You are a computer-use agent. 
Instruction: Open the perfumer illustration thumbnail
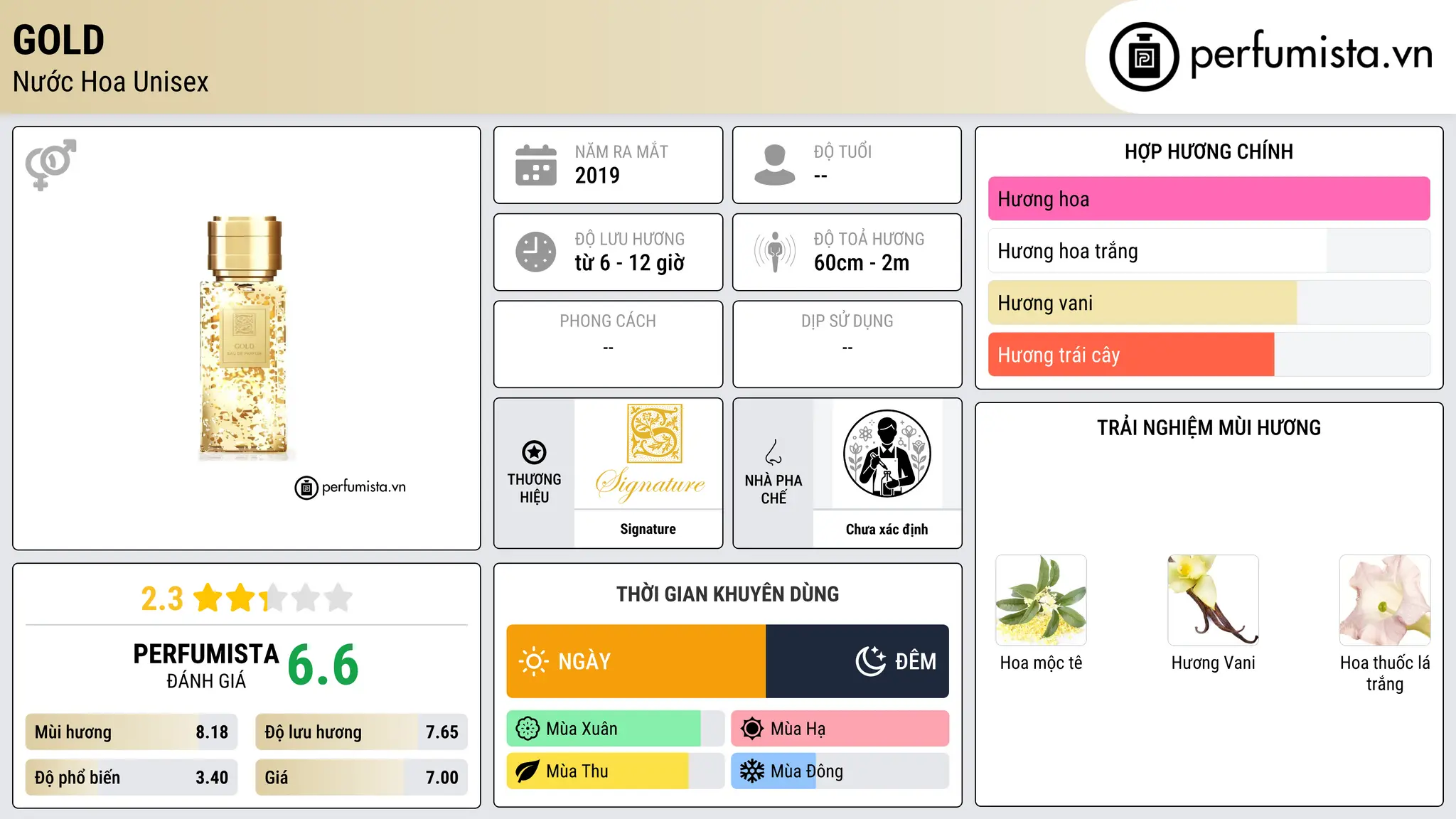(x=887, y=454)
